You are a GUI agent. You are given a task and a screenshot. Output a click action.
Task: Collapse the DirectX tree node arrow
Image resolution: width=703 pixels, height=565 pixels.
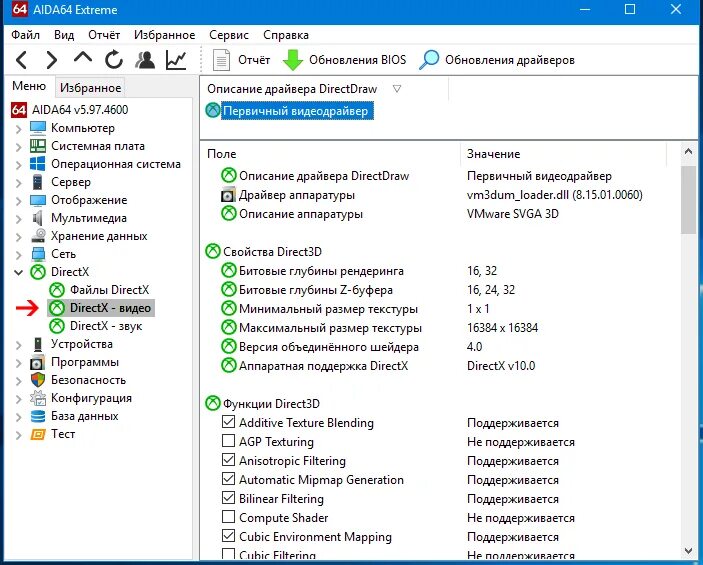coord(18,272)
